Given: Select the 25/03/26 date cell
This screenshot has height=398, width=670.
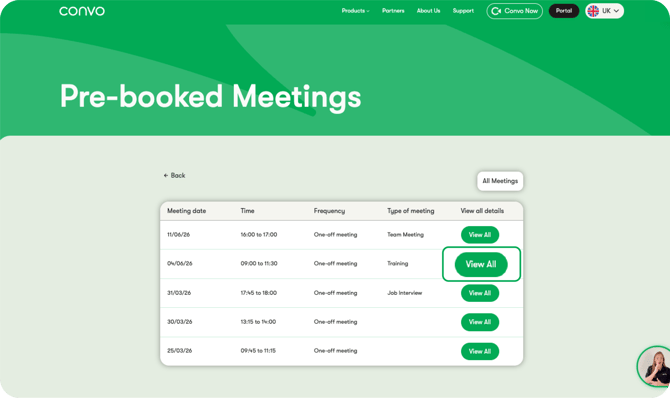Looking at the screenshot, I should pyautogui.click(x=179, y=351).
